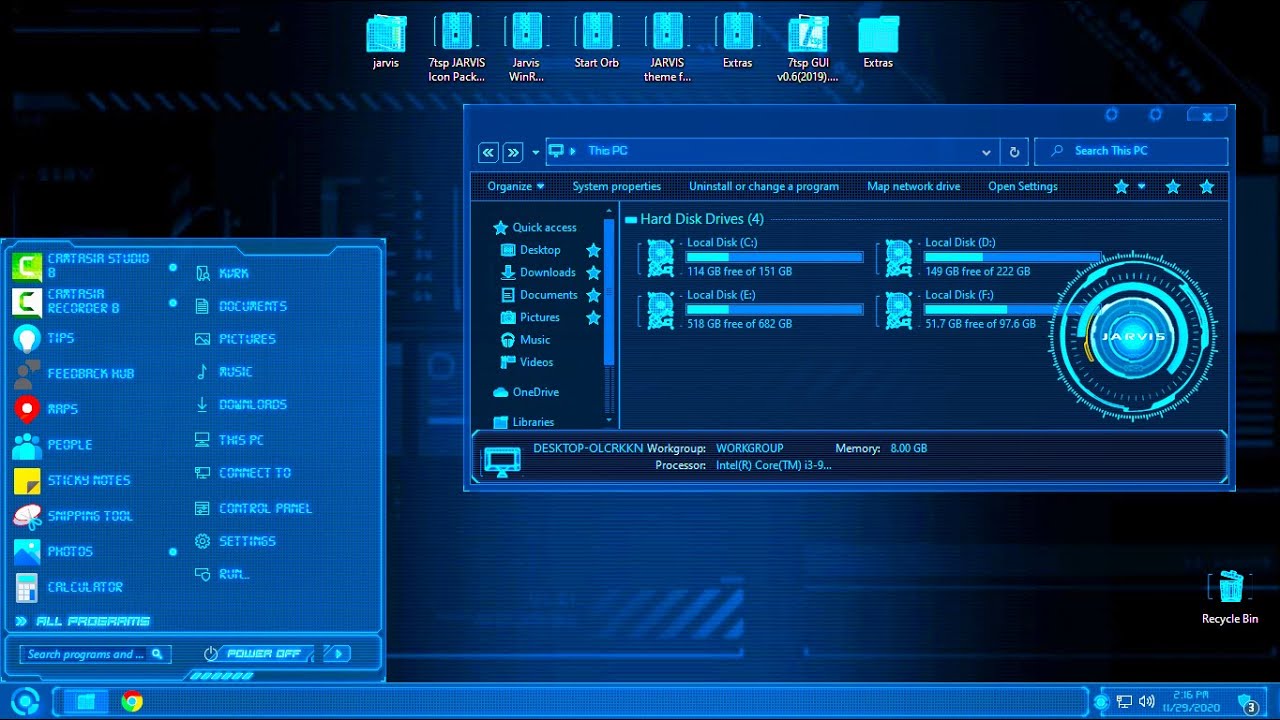Click the File Explorer taskbar button
1280x720 pixels.
(x=86, y=702)
